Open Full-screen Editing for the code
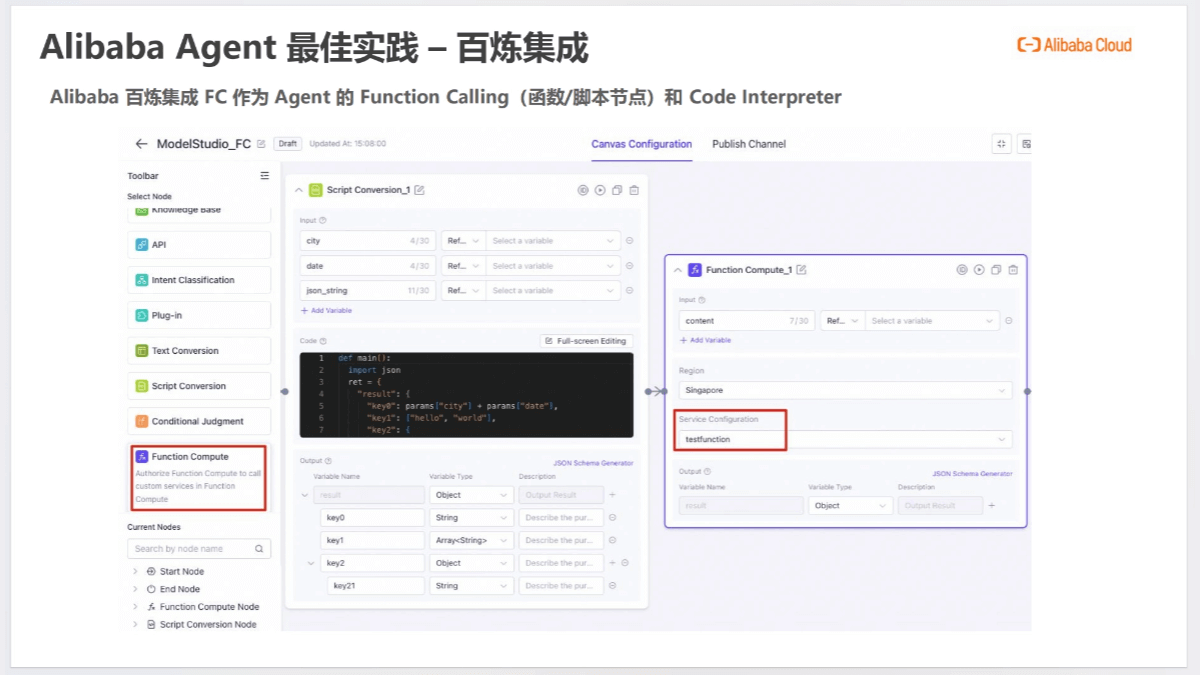This screenshot has width=1200, height=675. coord(587,341)
